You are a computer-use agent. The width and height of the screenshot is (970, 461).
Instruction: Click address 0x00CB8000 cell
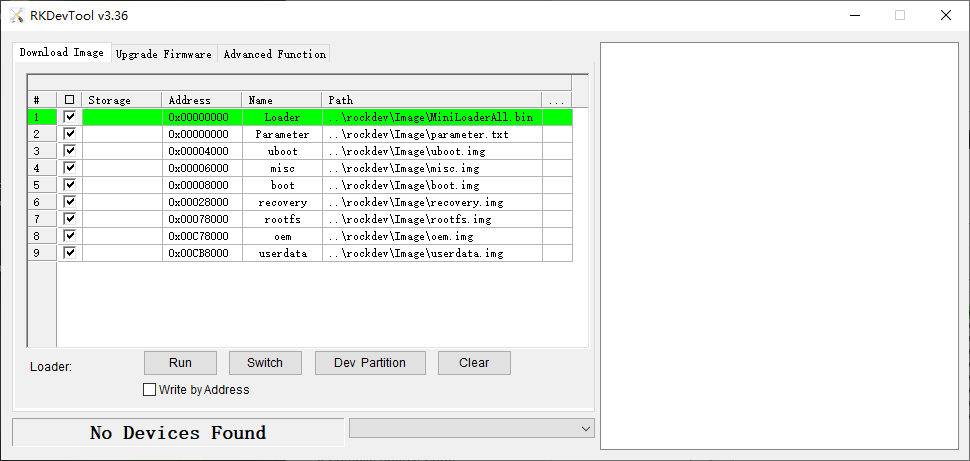(x=202, y=253)
